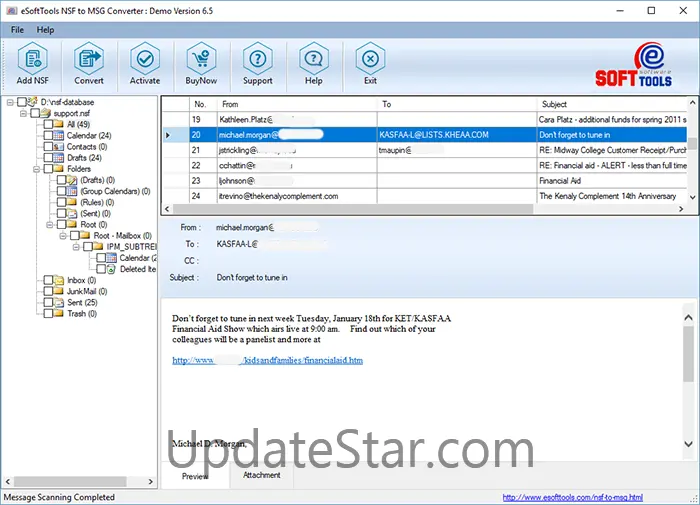Select the Trash (0) folder label
Image resolution: width=700 pixels, height=505 pixels.
82,313
